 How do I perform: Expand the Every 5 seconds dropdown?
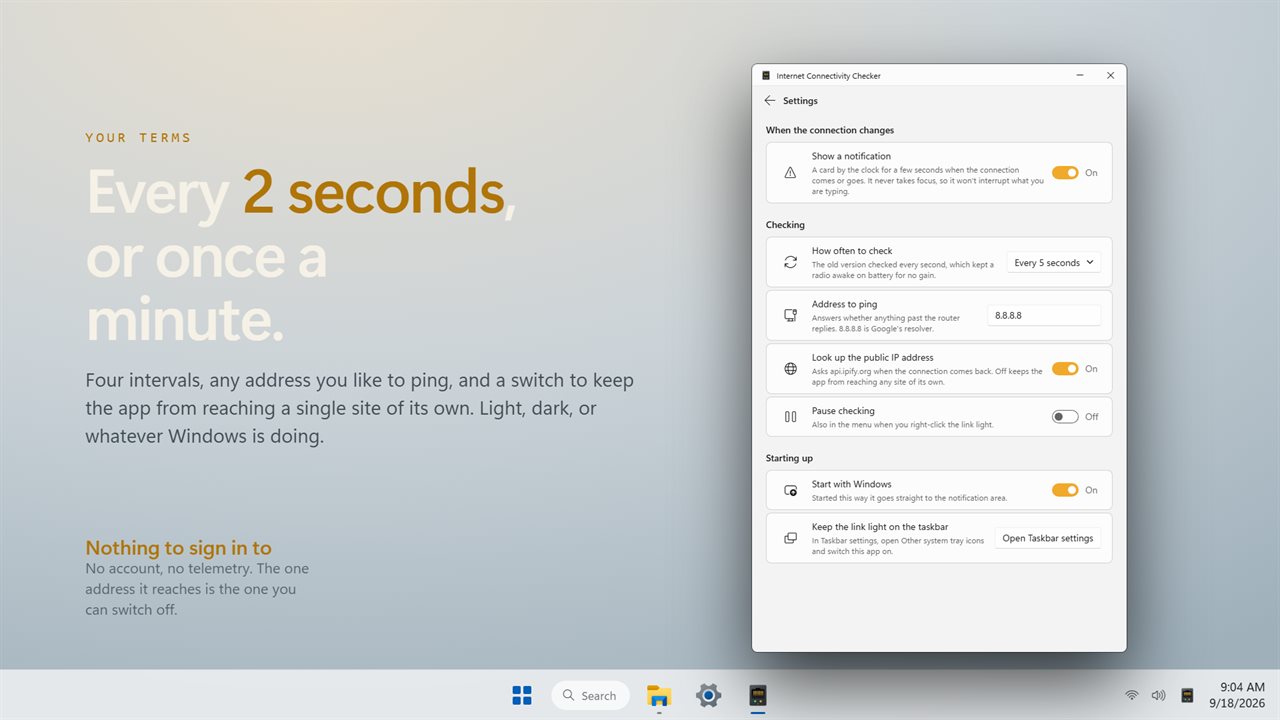tap(1053, 263)
